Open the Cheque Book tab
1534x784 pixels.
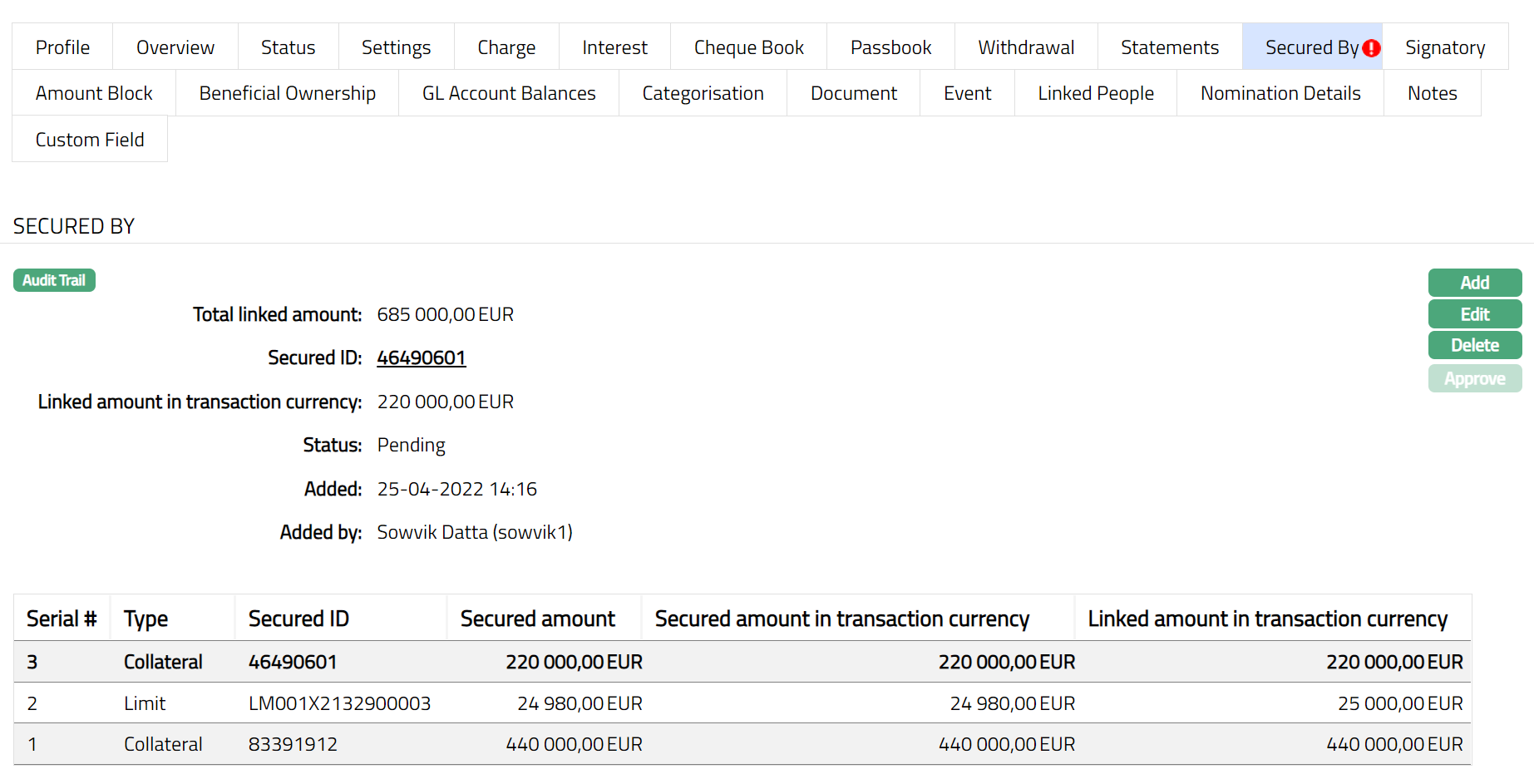tap(748, 47)
